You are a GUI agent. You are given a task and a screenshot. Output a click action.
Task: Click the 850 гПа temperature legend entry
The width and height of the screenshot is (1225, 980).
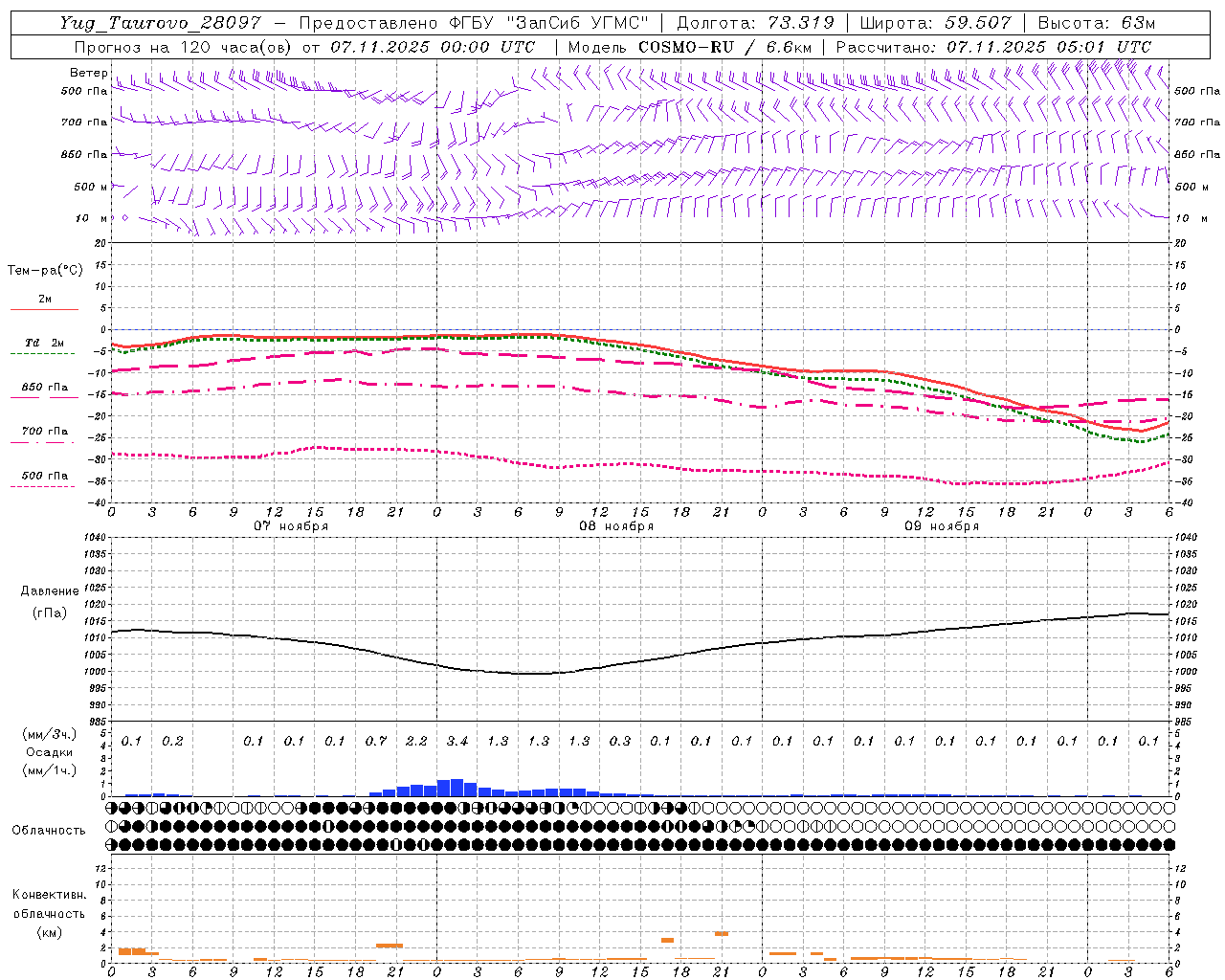45,388
